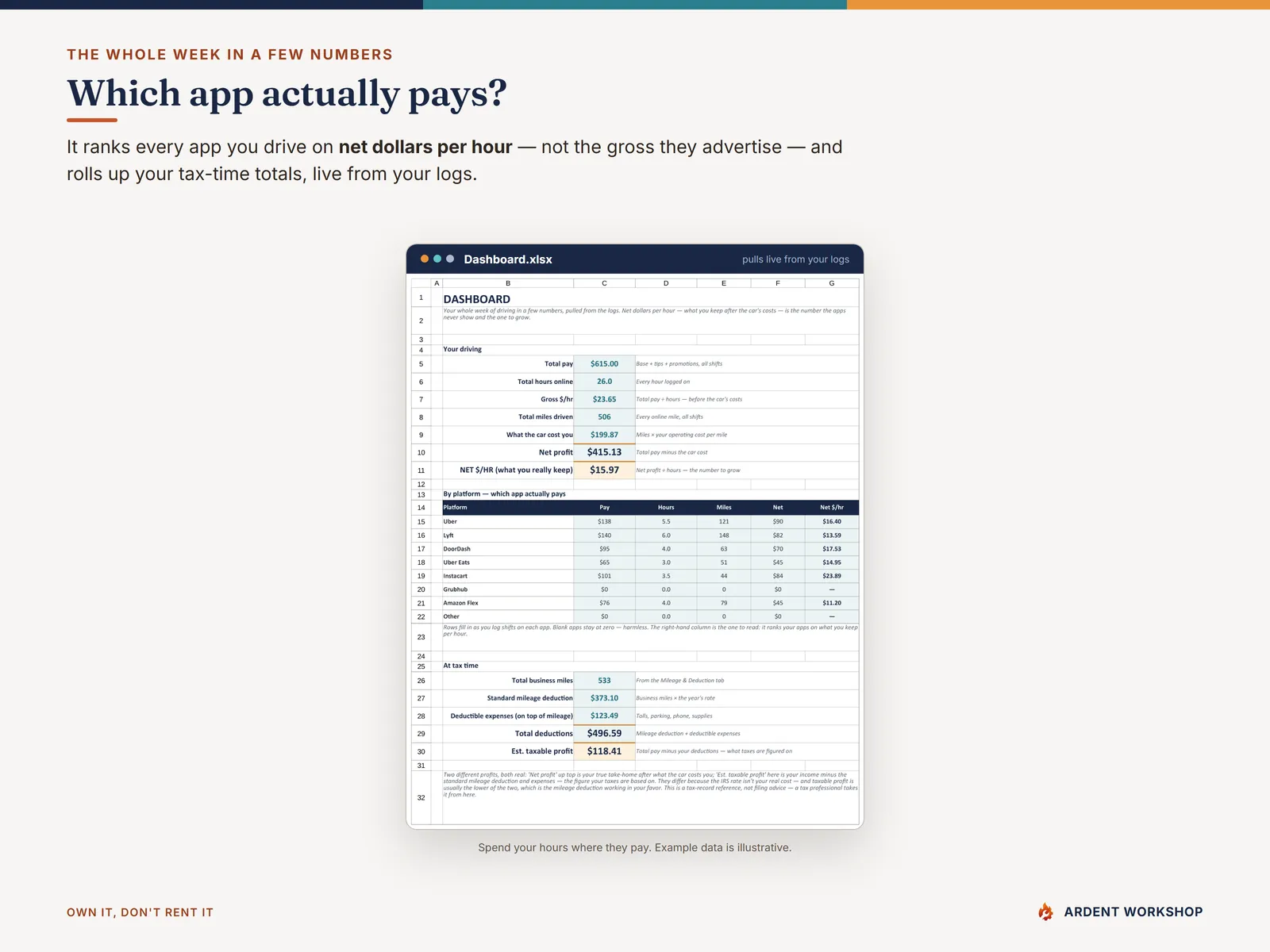Select column C header
Screen dimensions: 1270x952
tap(604, 283)
